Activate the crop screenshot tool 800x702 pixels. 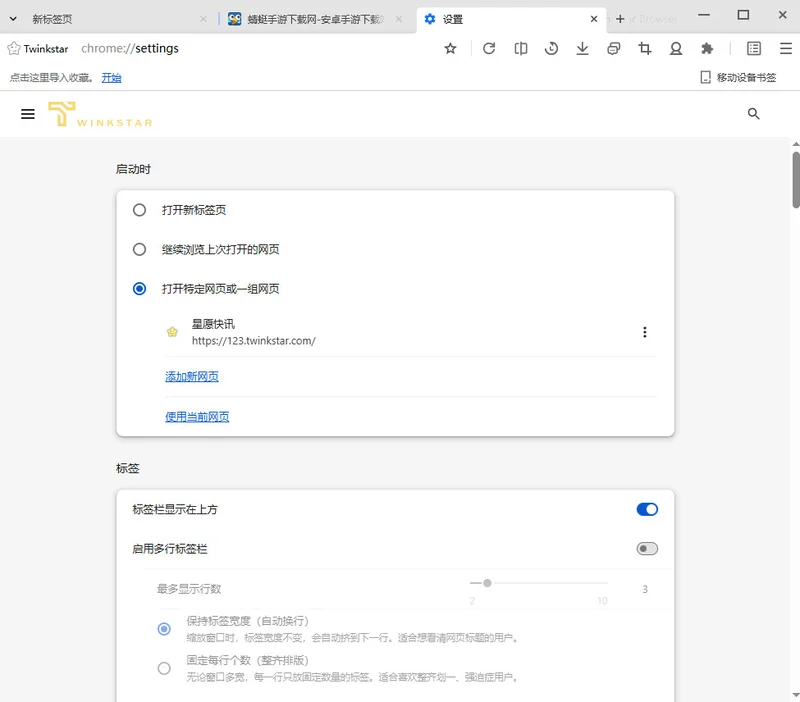point(645,48)
